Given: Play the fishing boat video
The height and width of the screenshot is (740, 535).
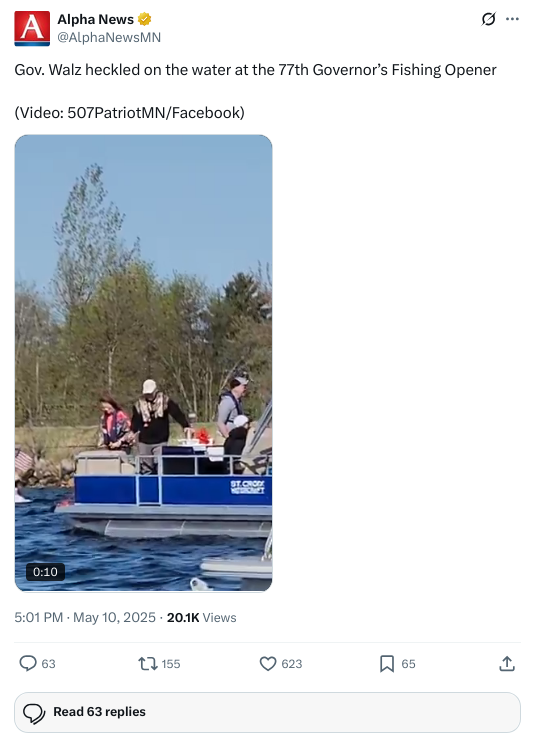Looking at the screenshot, I should [x=143, y=363].
